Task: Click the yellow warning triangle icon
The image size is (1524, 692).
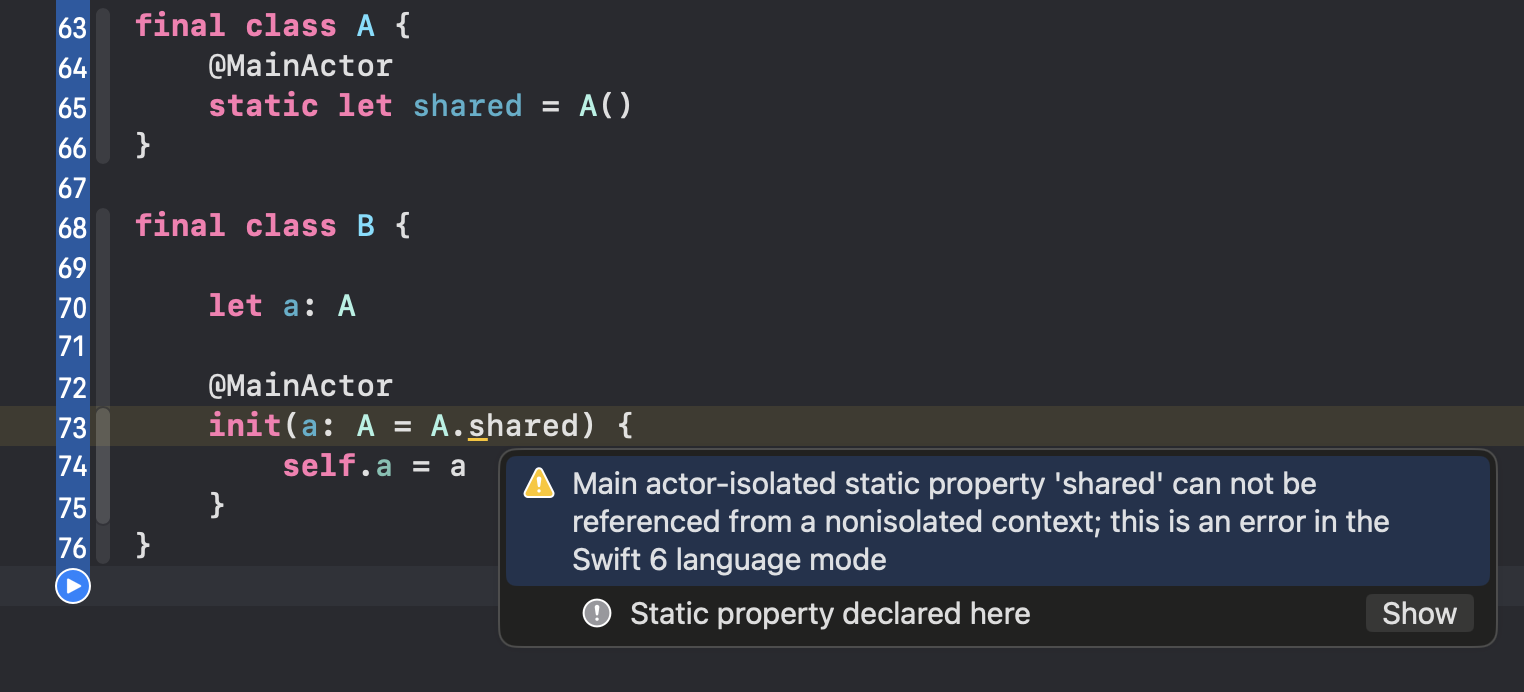Action: 539,484
